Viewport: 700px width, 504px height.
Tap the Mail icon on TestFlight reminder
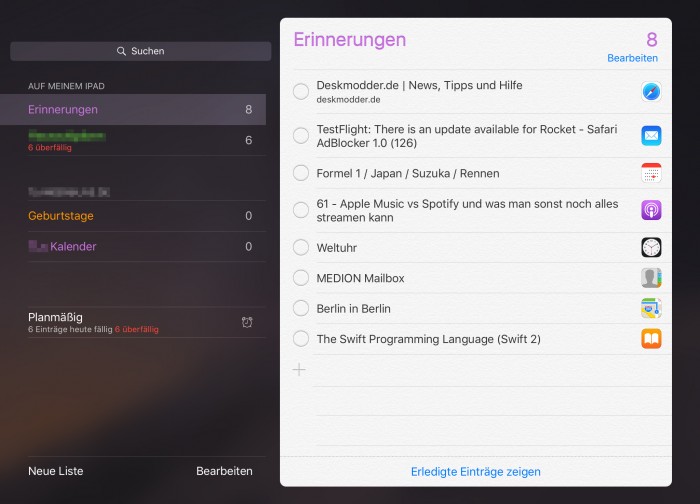651,136
